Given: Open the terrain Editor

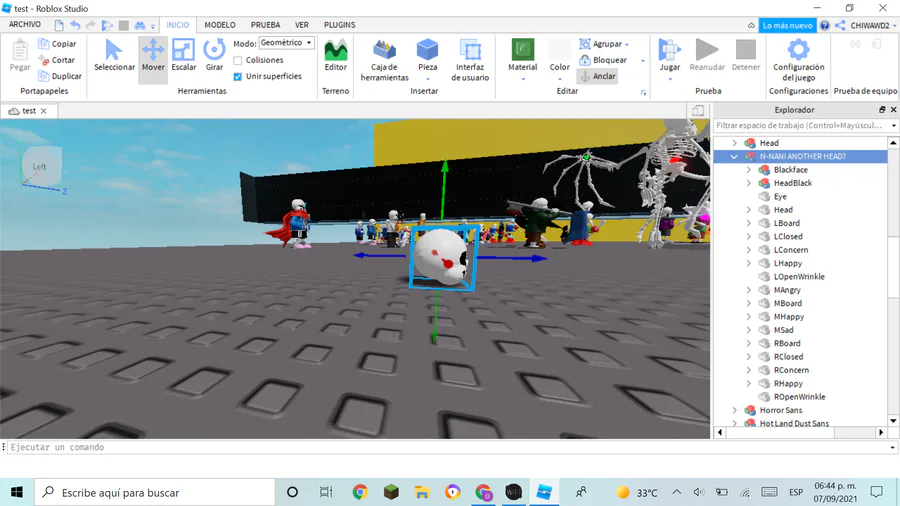Looking at the screenshot, I should pos(336,56).
